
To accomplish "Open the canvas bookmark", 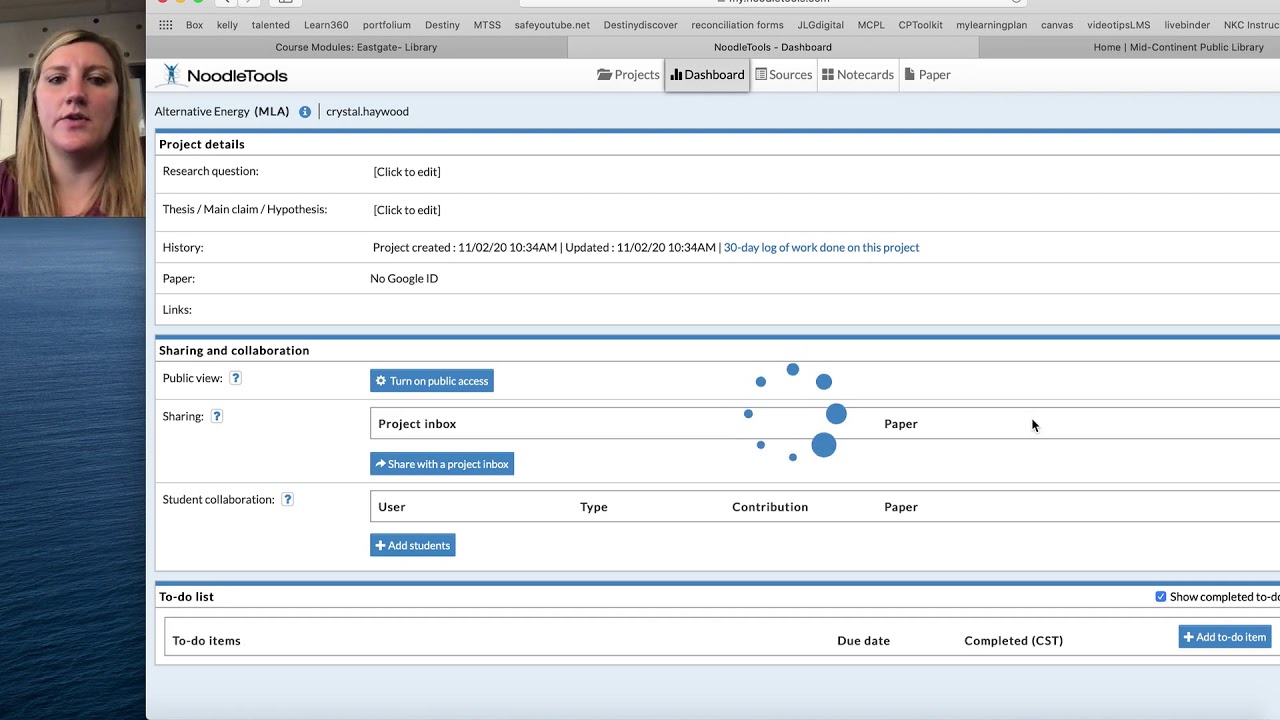I will tap(1057, 25).
